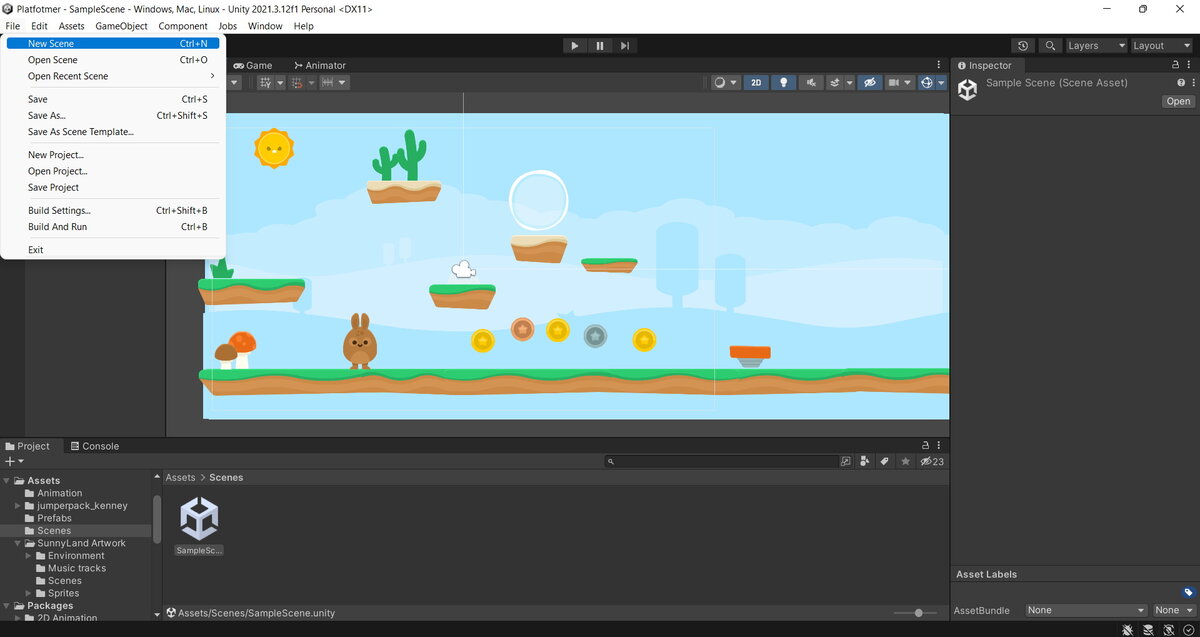Image resolution: width=1200 pixels, height=637 pixels.
Task: Click the grid snapping magnet icon
Action: point(297,83)
